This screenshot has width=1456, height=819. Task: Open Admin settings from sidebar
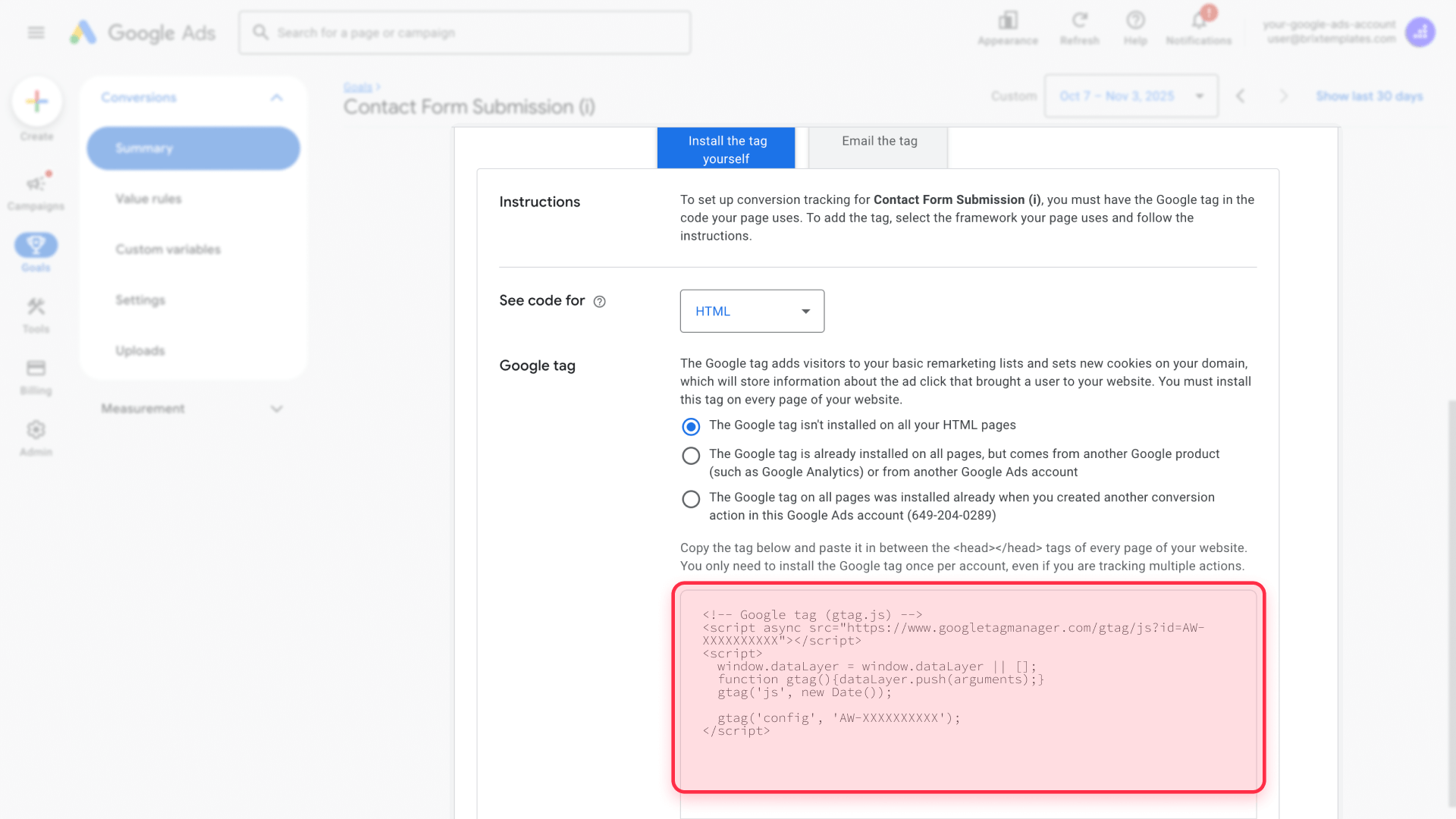(x=36, y=436)
